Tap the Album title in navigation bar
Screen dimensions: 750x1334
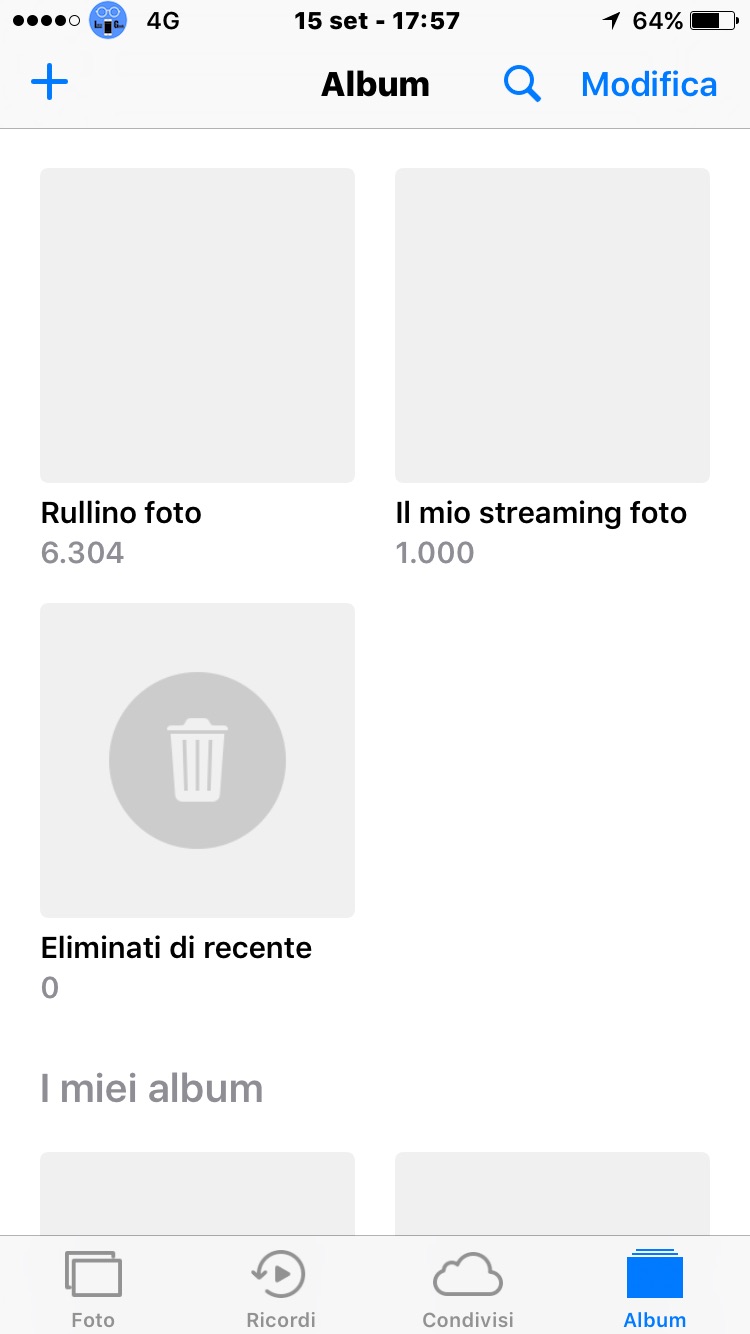375,85
